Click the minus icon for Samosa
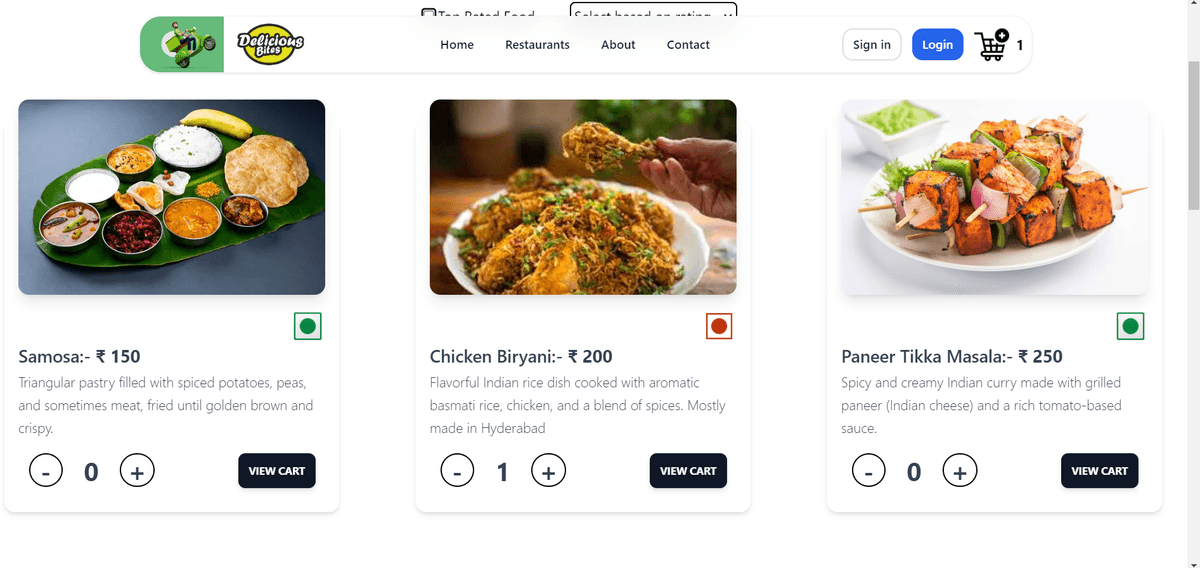The image size is (1200, 568). click(46, 471)
